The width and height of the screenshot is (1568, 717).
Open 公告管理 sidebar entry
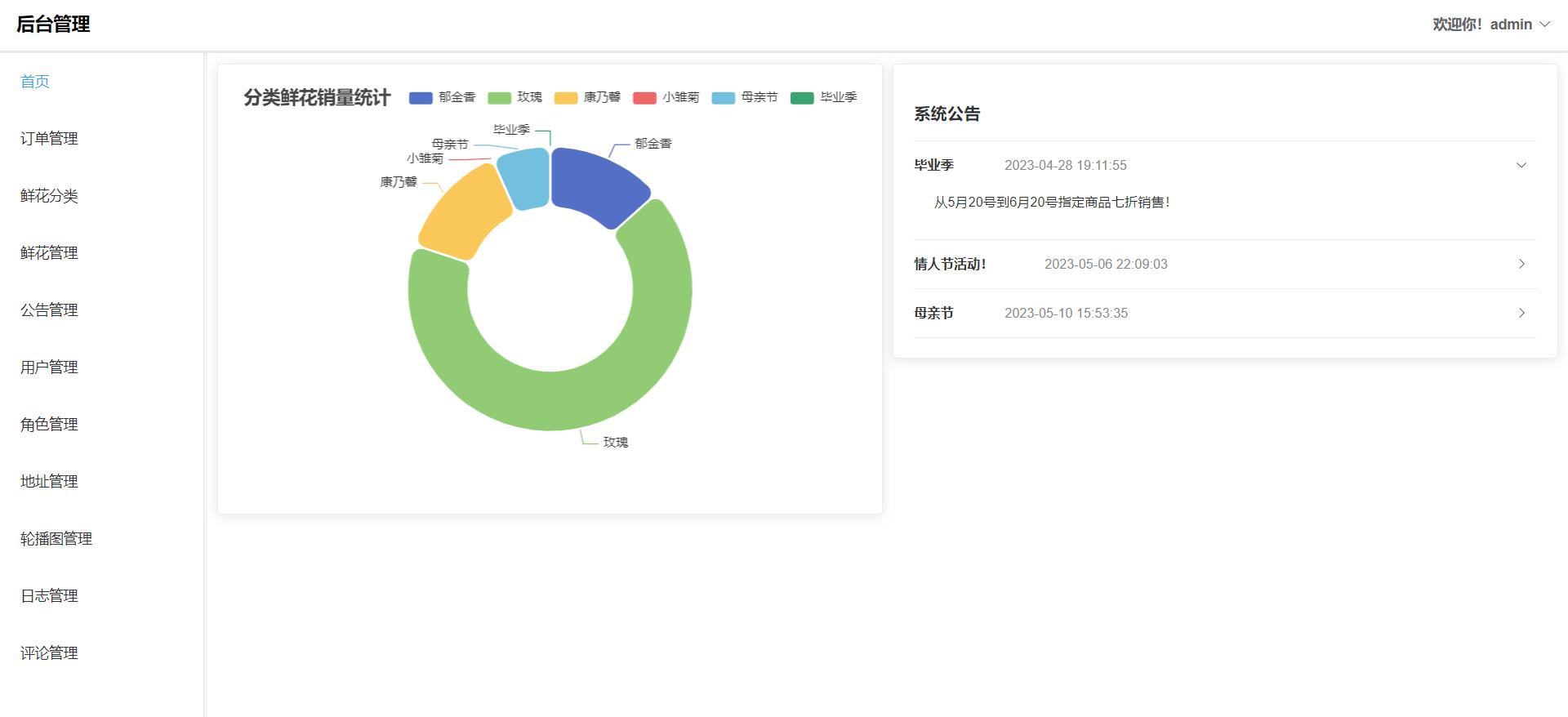click(x=49, y=310)
